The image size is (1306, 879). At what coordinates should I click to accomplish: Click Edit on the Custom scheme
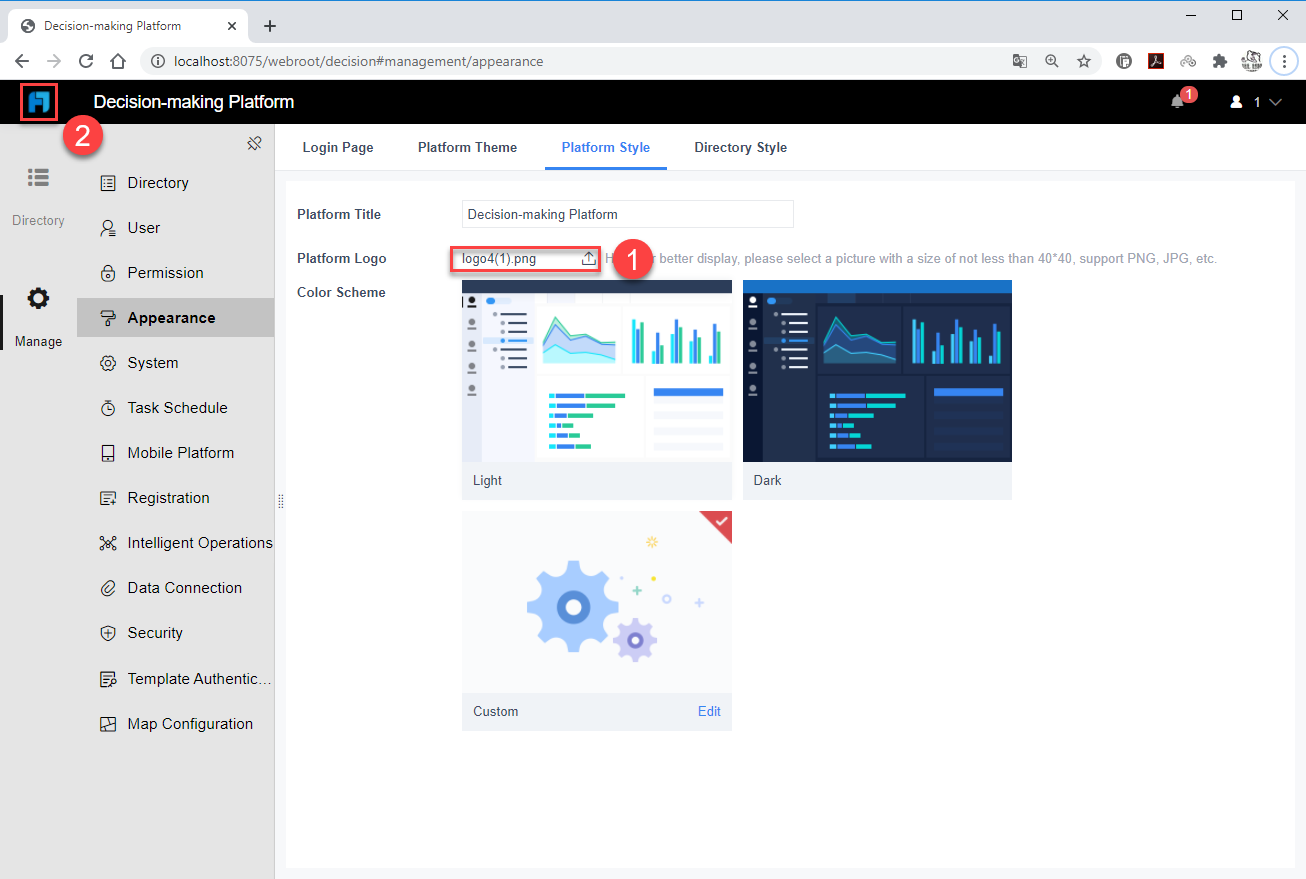click(709, 711)
